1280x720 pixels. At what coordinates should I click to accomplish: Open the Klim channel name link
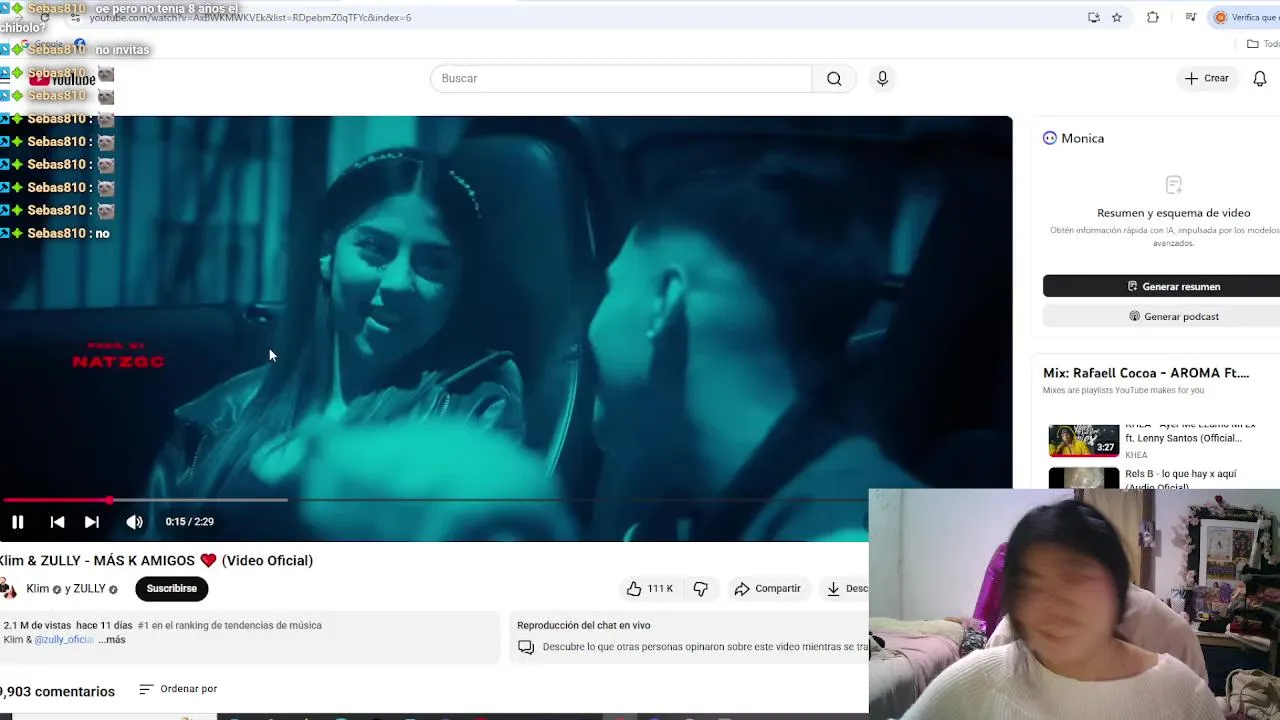(37, 589)
